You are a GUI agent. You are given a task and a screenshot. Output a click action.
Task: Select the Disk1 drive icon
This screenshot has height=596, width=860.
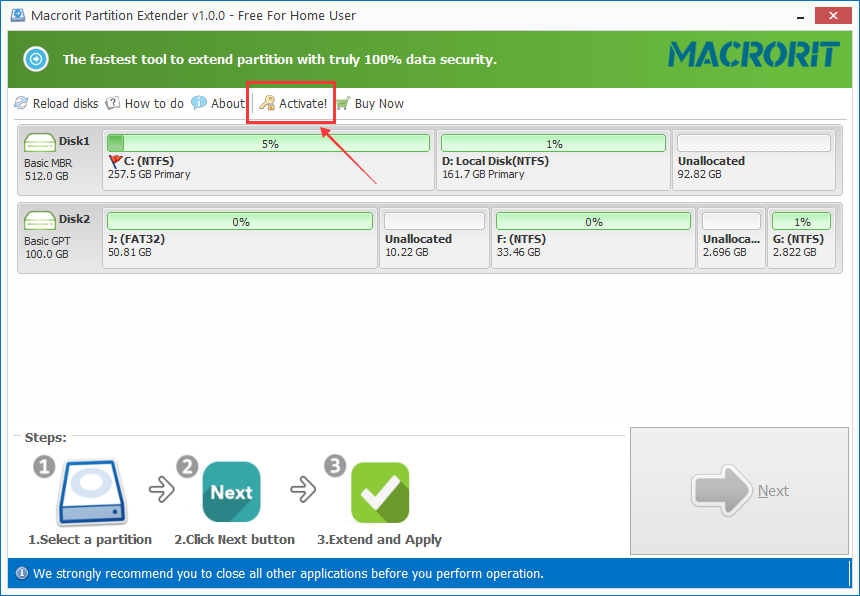click(x=40, y=142)
